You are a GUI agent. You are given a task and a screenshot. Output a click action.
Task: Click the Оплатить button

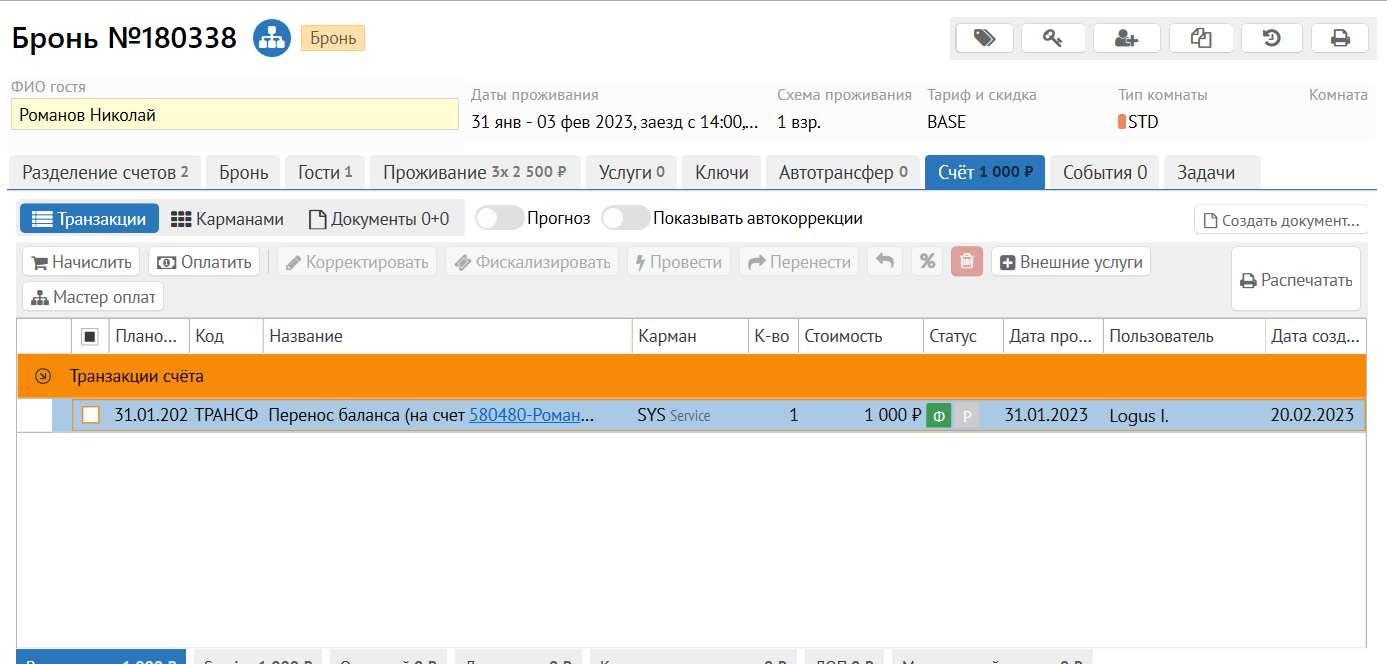(x=204, y=262)
